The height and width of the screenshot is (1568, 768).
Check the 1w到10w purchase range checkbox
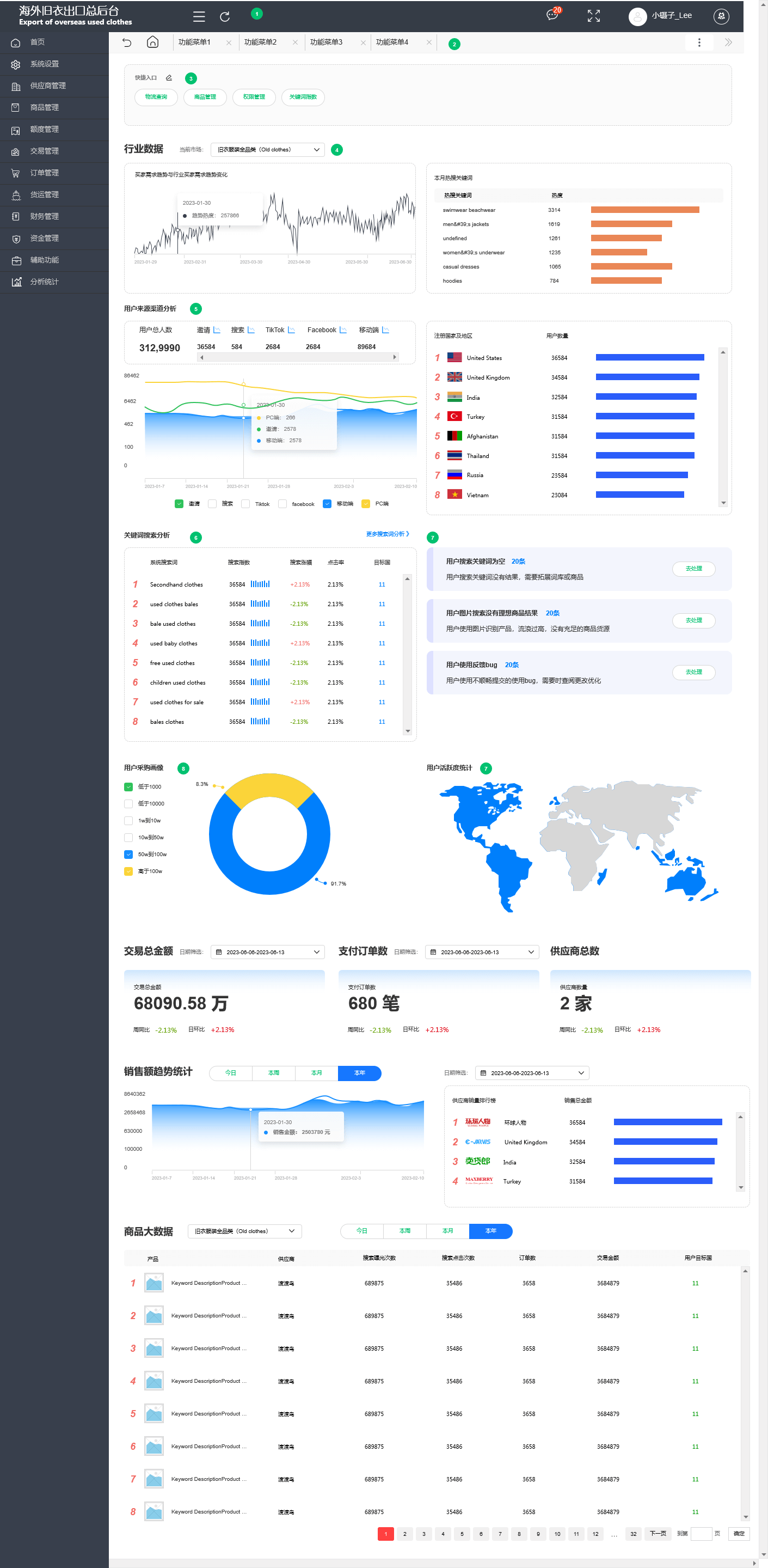[128, 821]
